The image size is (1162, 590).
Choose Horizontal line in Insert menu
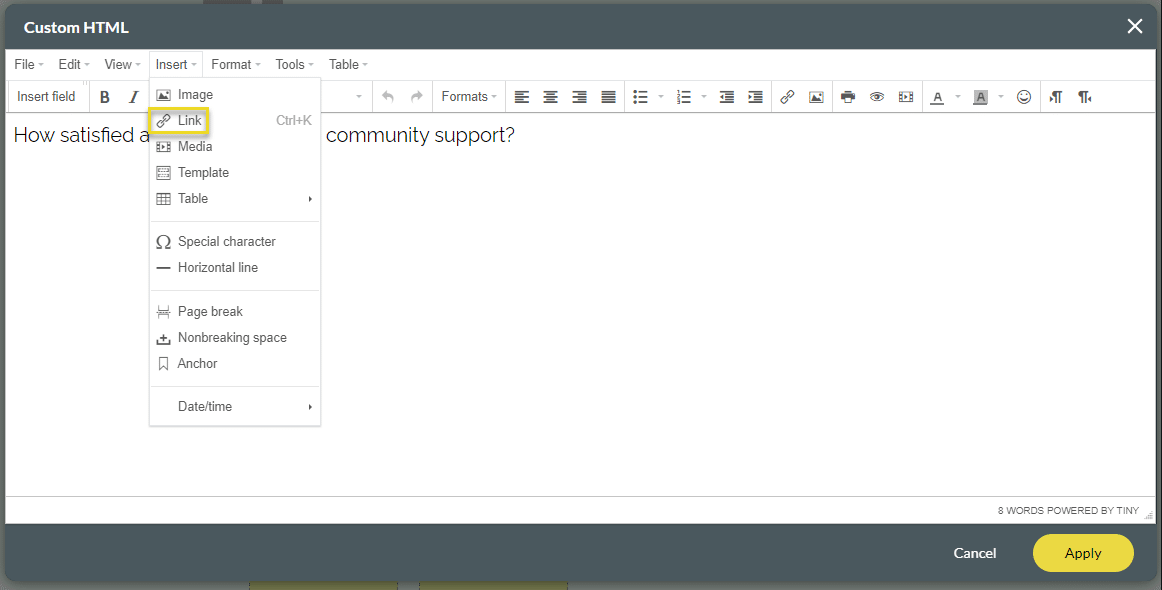(217, 268)
